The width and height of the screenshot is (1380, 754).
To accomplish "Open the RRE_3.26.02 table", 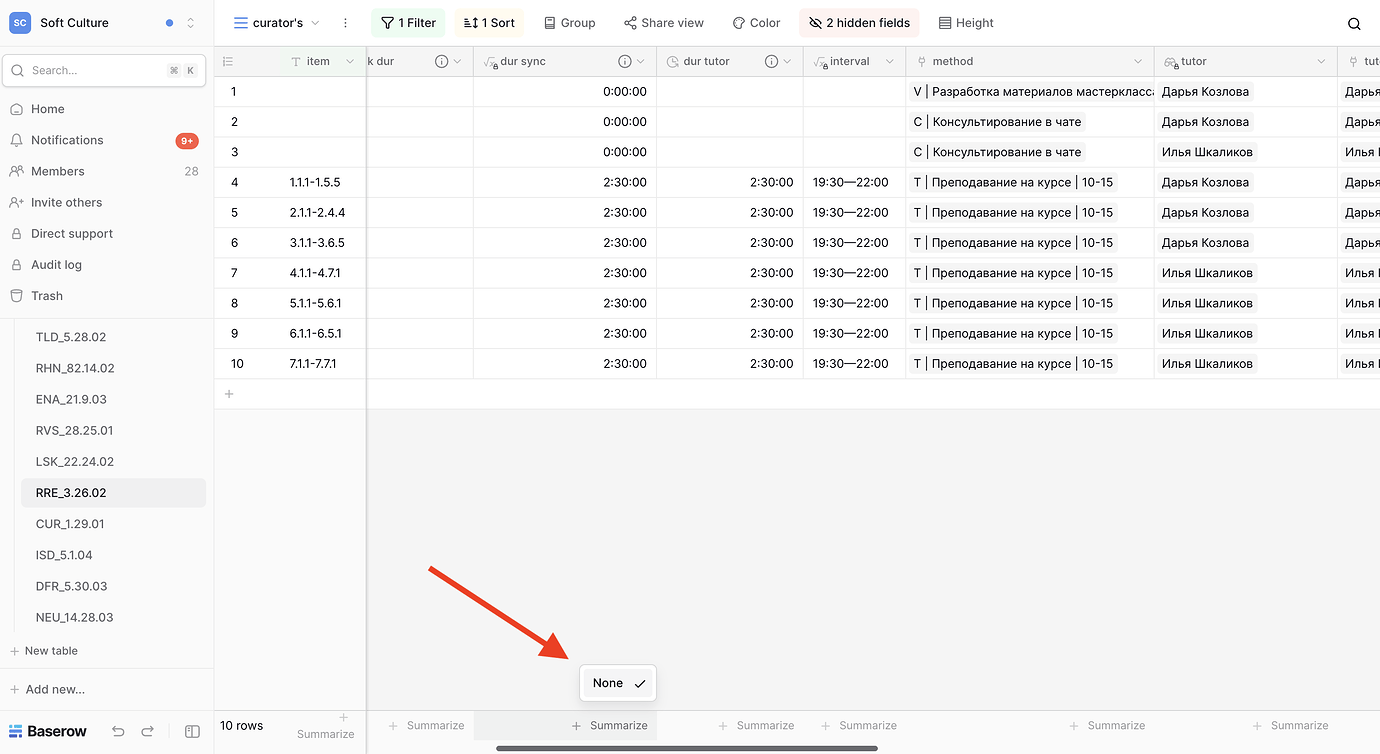I will [x=71, y=493].
